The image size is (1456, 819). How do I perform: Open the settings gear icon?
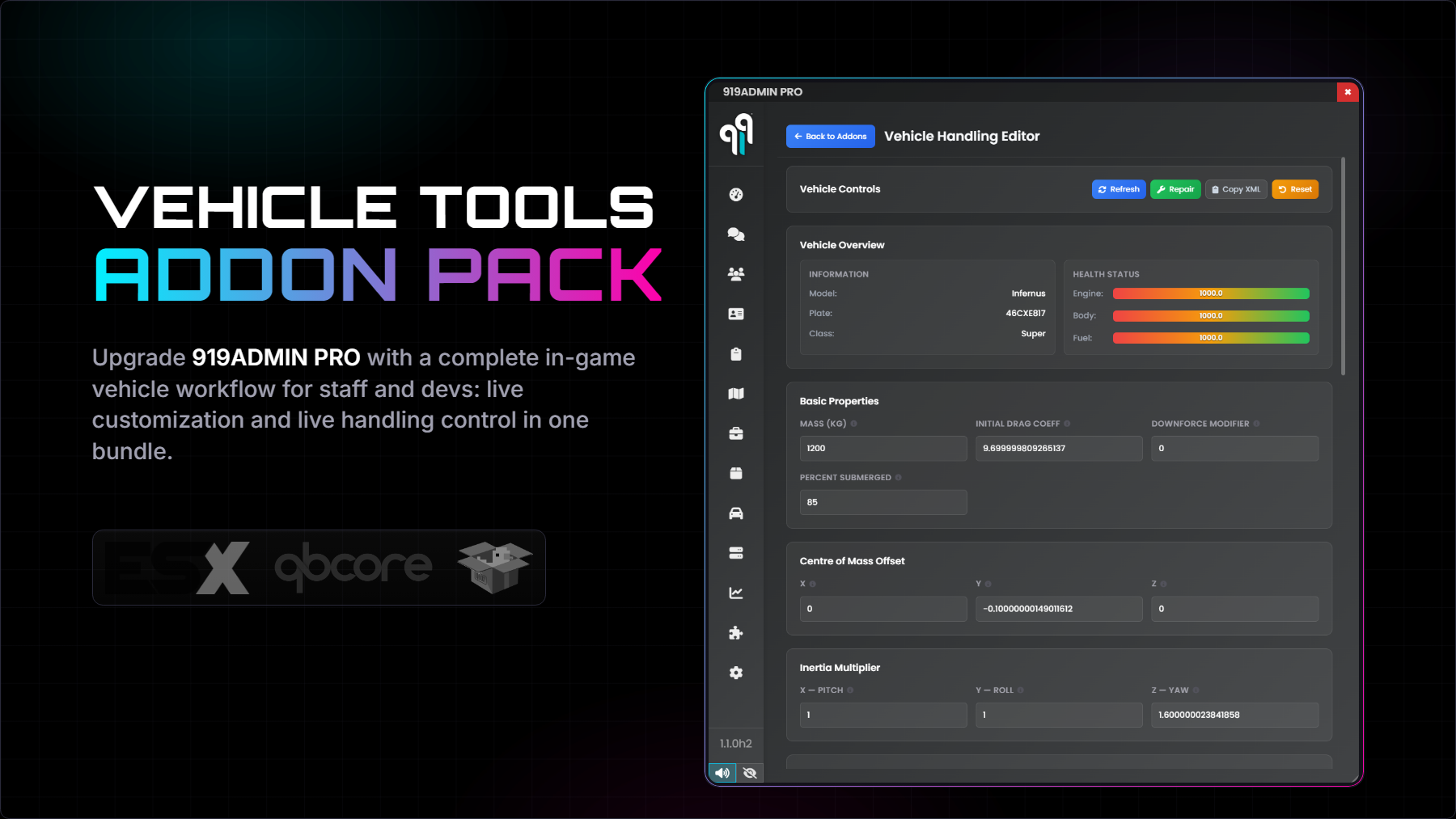(x=735, y=673)
